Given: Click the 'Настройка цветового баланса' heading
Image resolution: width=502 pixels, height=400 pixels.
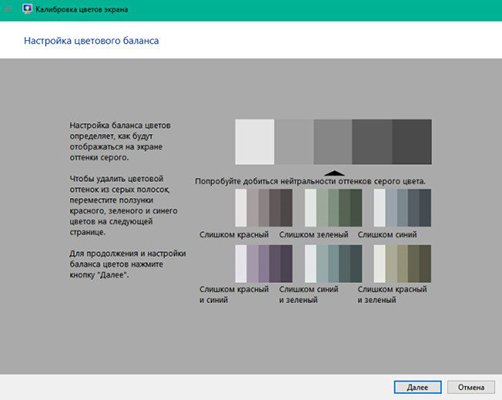Looking at the screenshot, I should (91, 41).
